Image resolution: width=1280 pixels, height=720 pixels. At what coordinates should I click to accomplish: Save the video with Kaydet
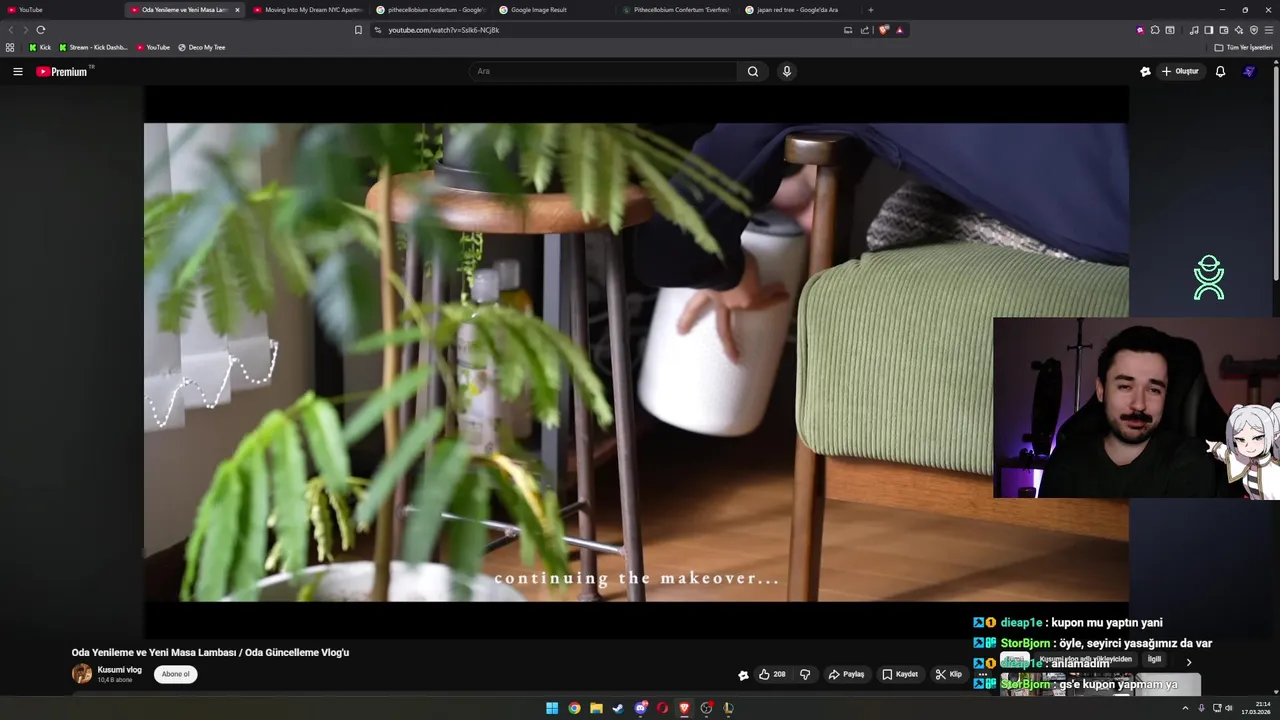click(900, 674)
